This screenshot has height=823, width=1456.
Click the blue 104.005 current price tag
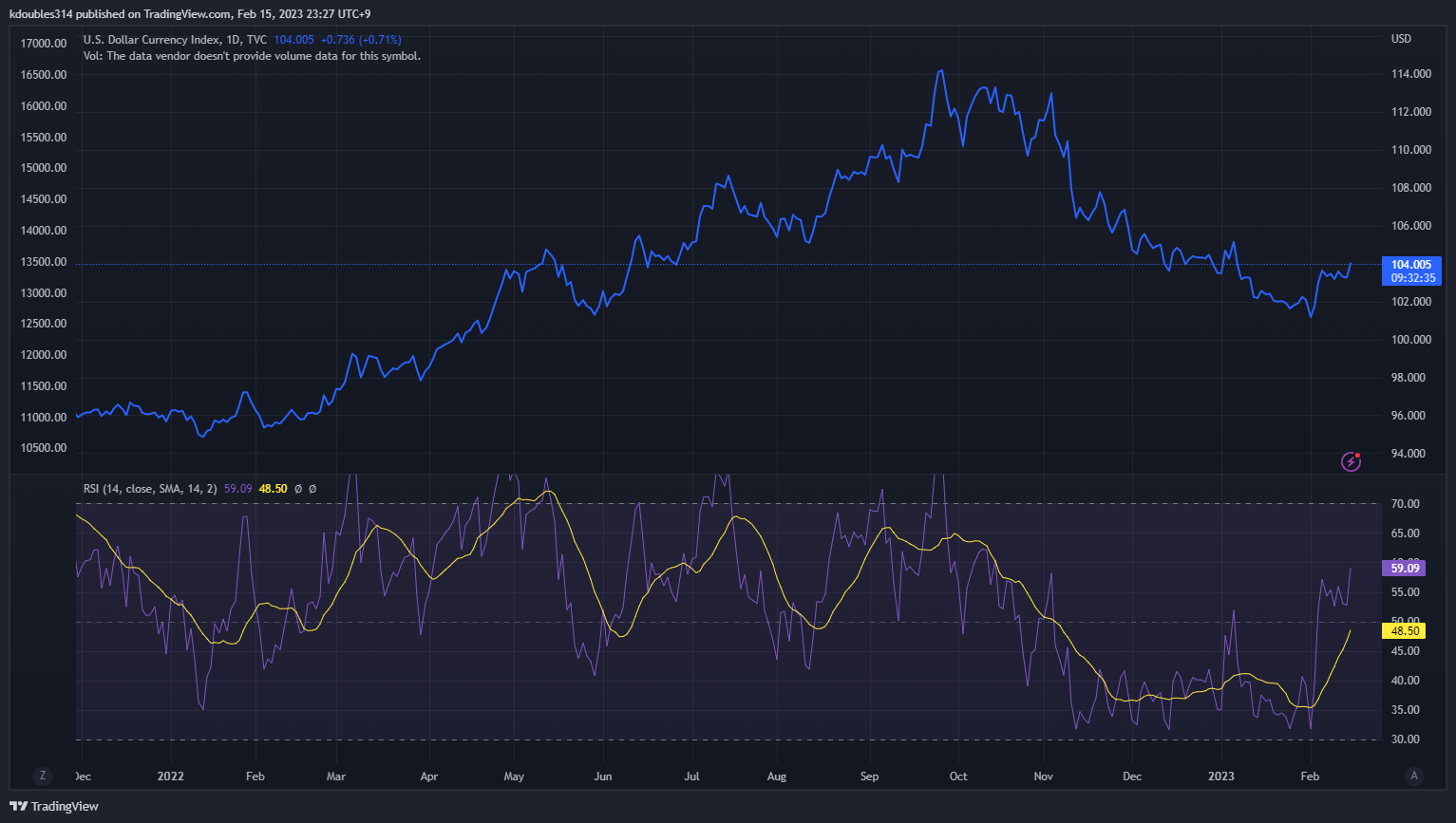(x=1411, y=271)
